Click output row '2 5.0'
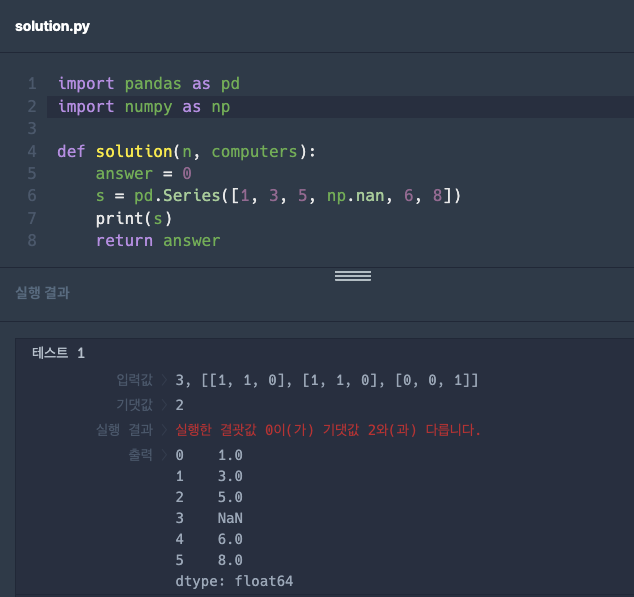Screen dimensions: 634x597 point(209,497)
